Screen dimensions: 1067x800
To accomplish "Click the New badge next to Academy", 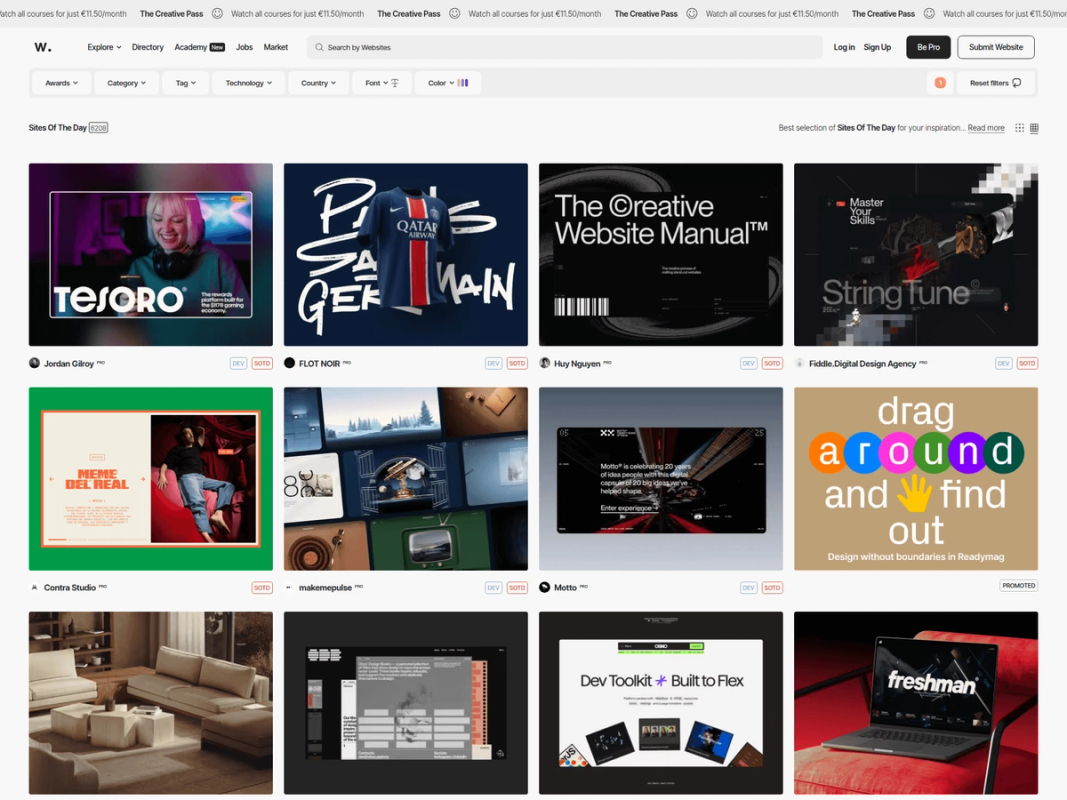I will [217, 48].
